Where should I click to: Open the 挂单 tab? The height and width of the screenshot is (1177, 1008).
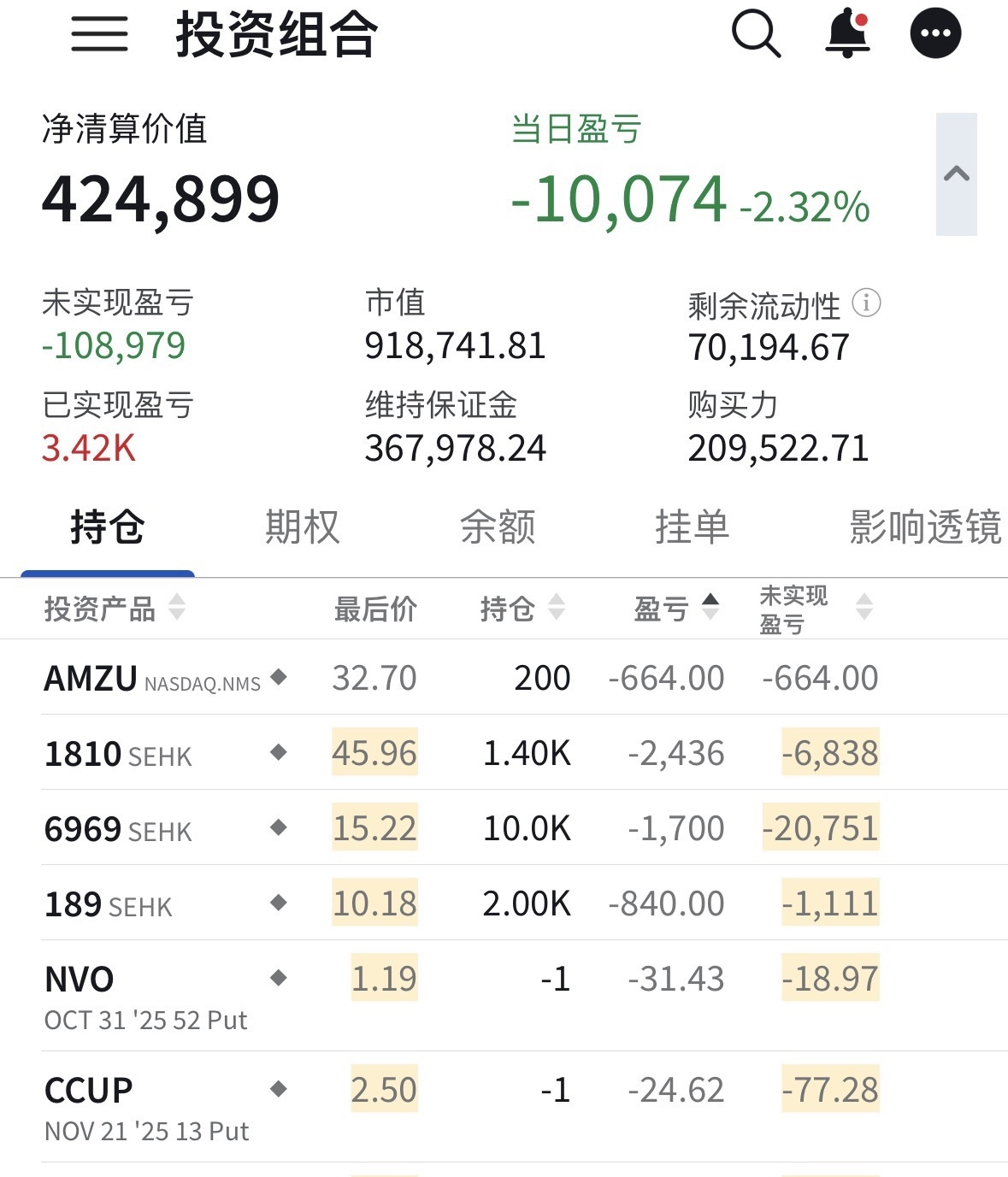click(x=692, y=527)
